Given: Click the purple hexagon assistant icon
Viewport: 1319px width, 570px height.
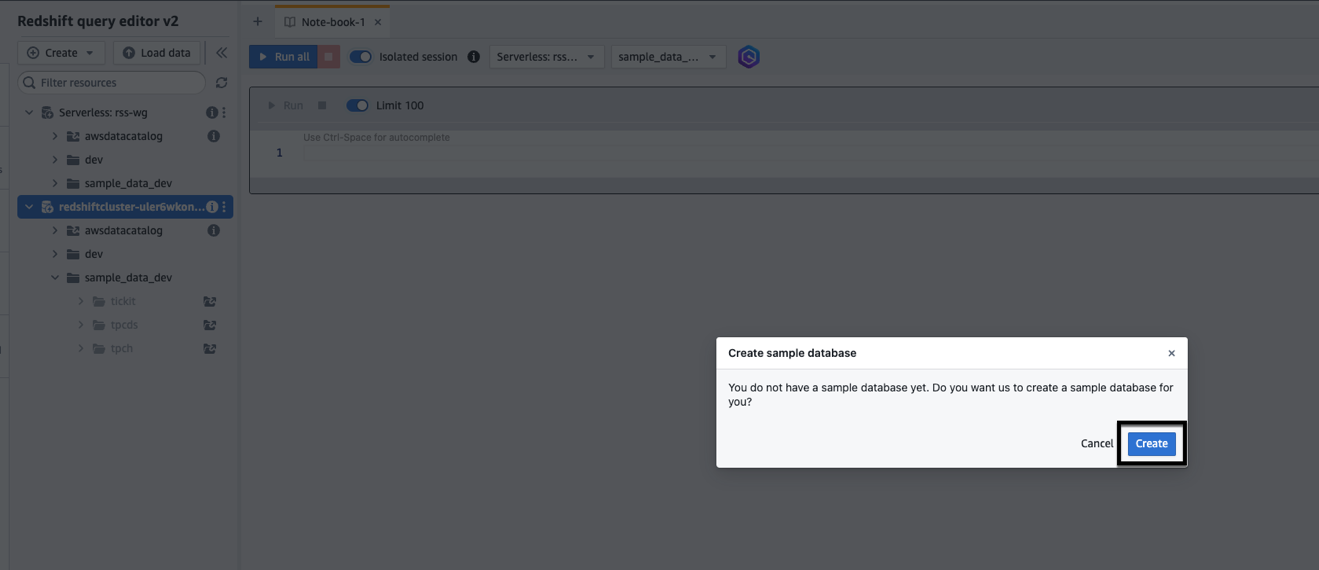Looking at the screenshot, I should click(x=749, y=57).
